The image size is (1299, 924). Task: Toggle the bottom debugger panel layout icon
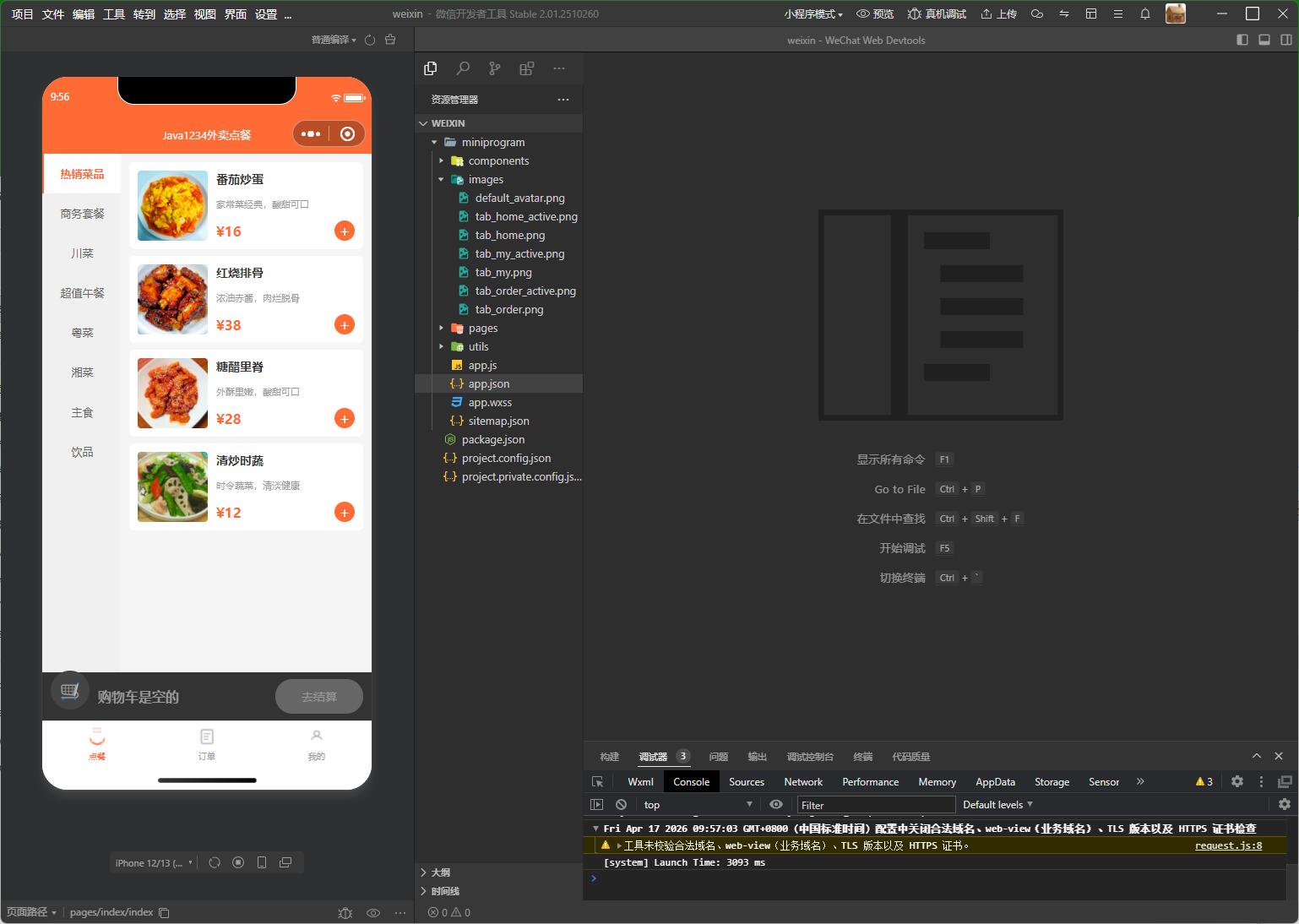1264,40
